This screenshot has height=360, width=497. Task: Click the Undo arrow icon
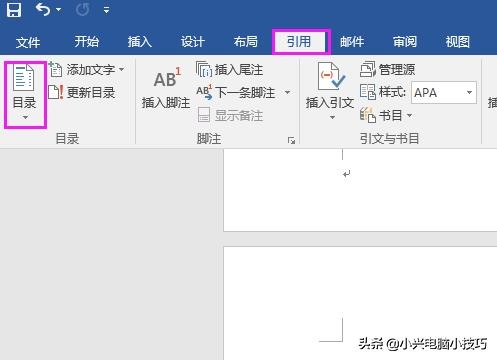coord(43,10)
